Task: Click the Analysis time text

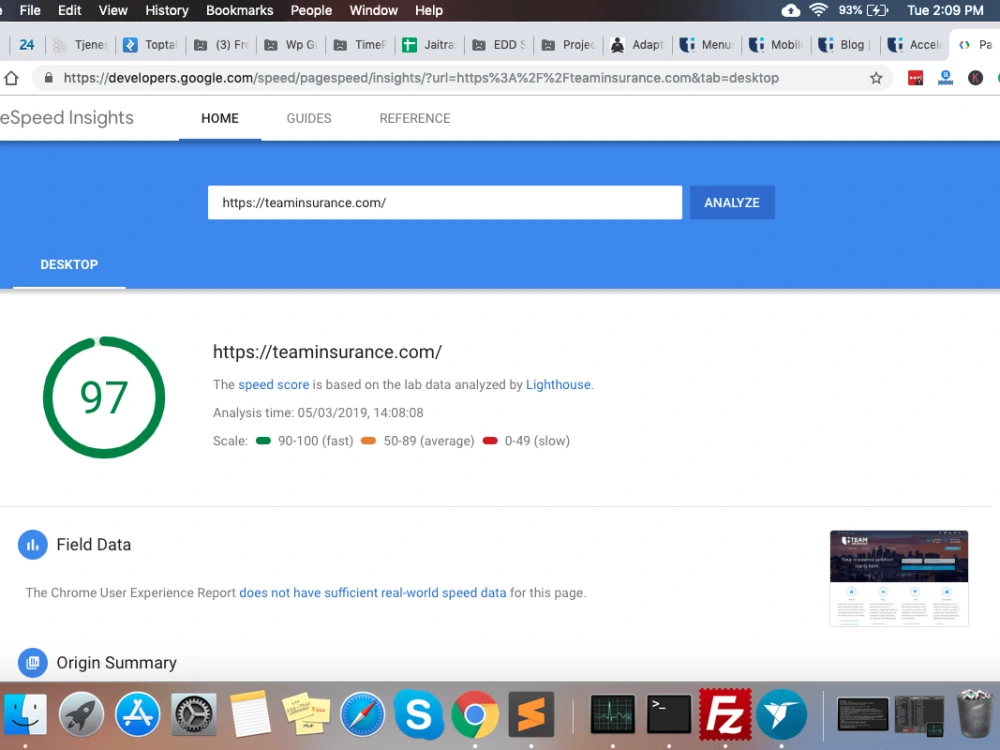Action: 318,413
